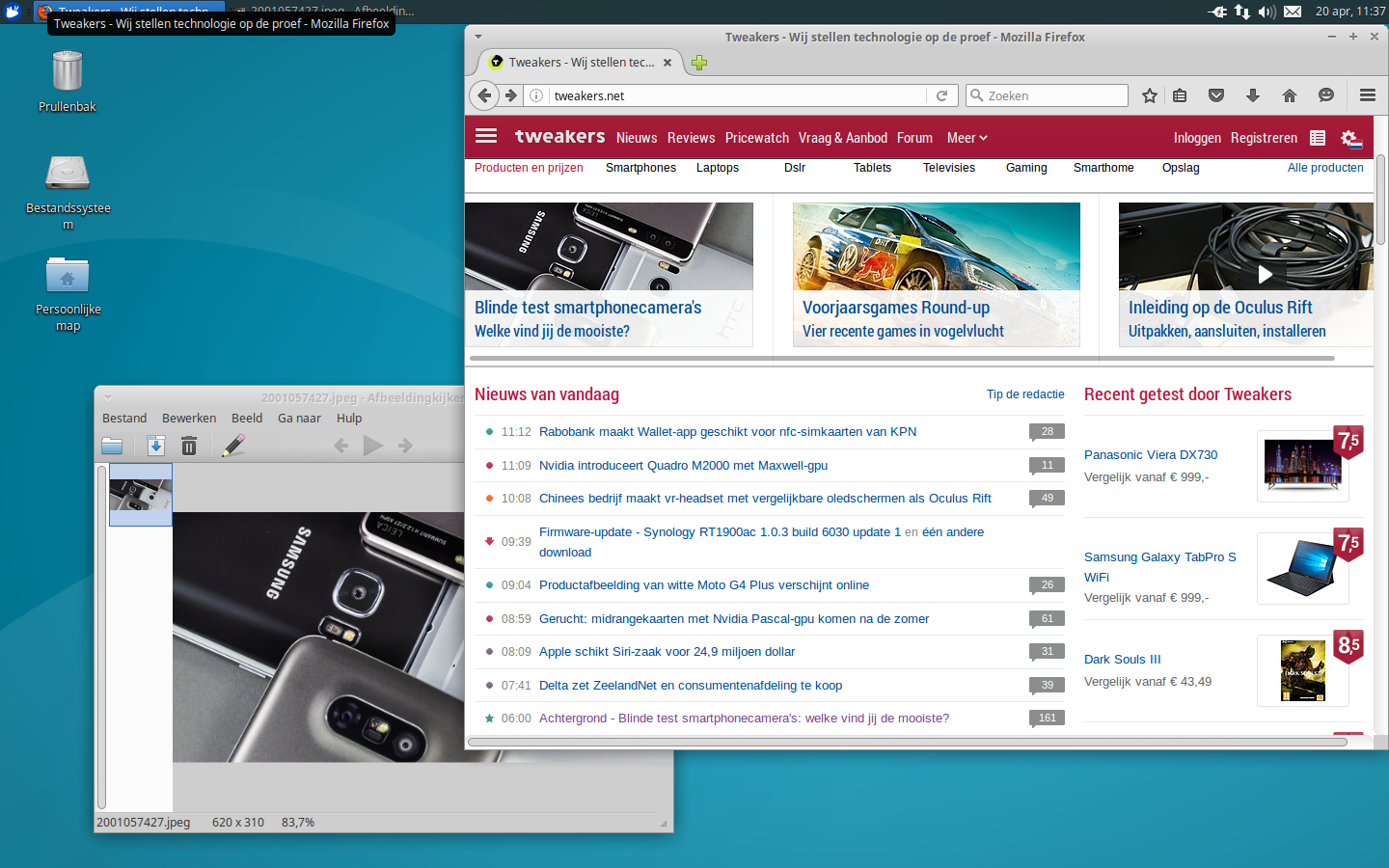Open the Hulp menu in image viewer
1389x868 pixels.
pos(349,418)
